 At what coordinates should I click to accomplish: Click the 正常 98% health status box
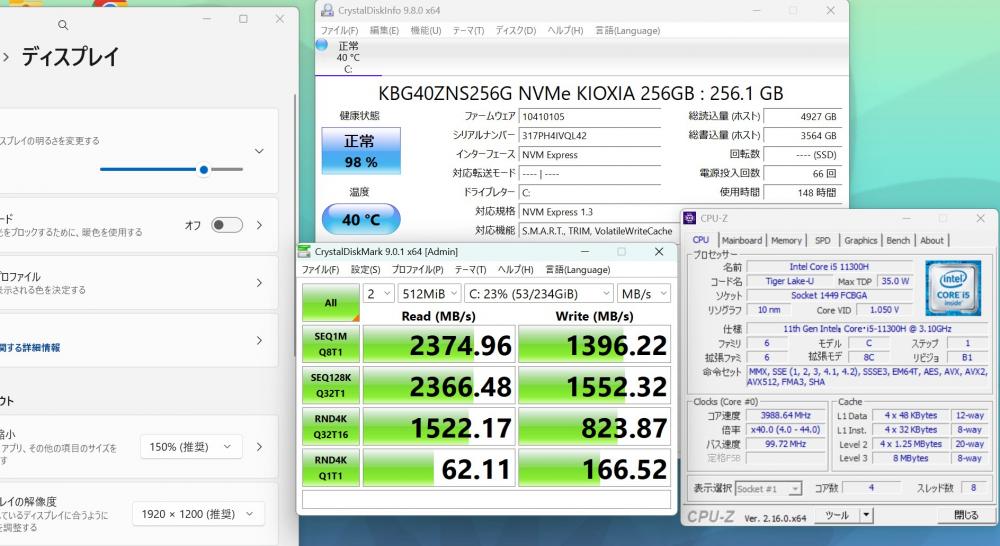[361, 151]
